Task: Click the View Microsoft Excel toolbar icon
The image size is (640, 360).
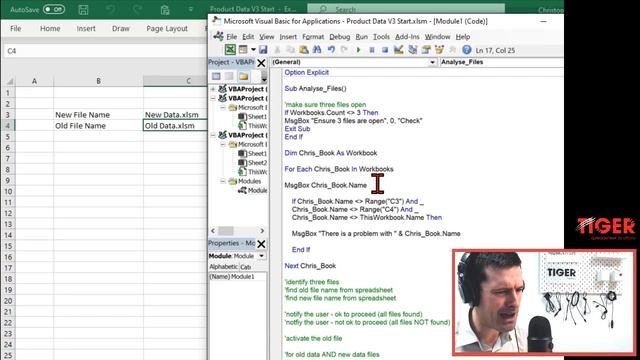Action: (230, 50)
